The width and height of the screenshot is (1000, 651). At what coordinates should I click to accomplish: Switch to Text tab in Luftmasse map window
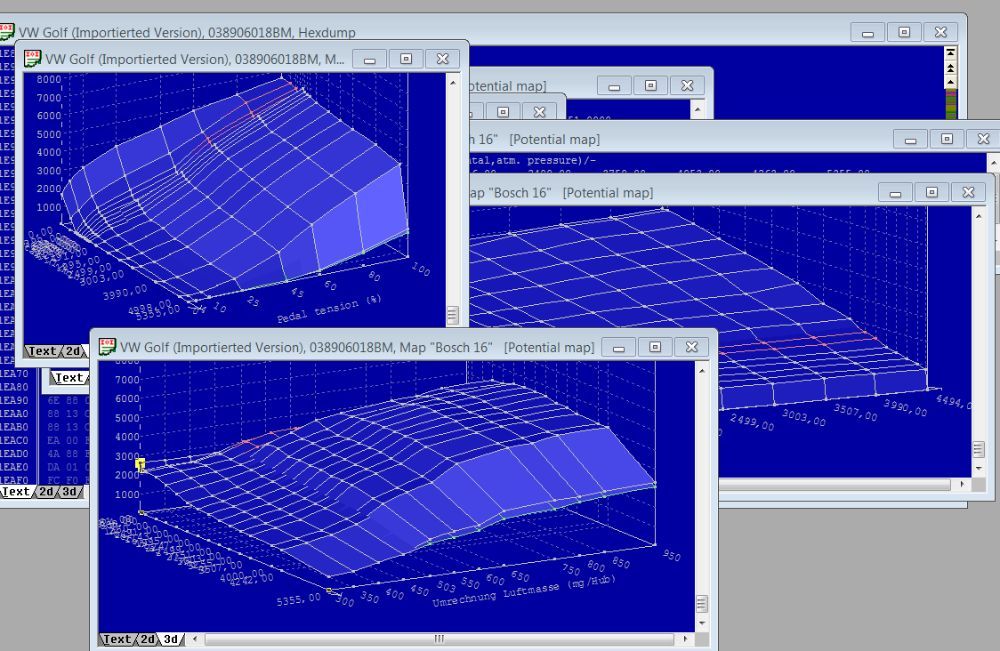pyautogui.click(x=117, y=639)
